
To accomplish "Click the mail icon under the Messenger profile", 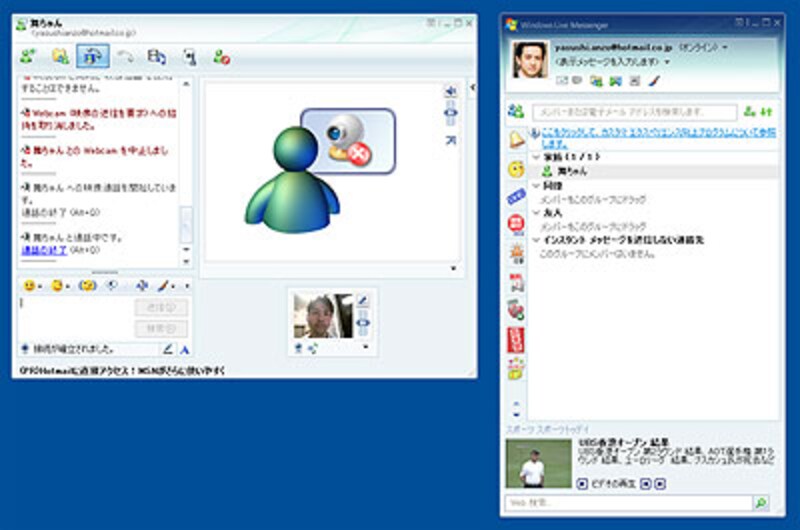I will coord(562,80).
